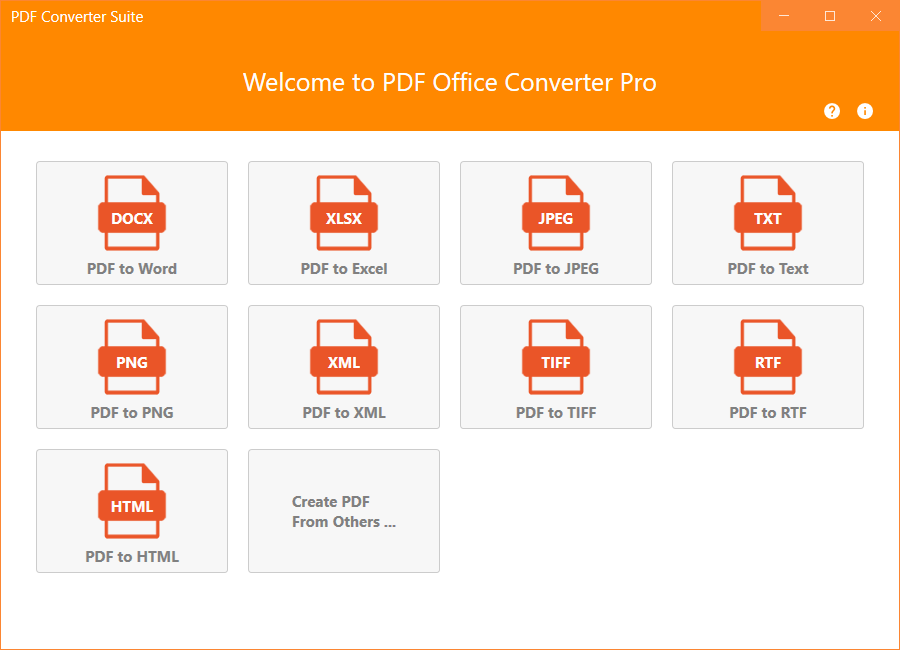
Task: Open Create PDF From Others tool
Action: click(343, 511)
